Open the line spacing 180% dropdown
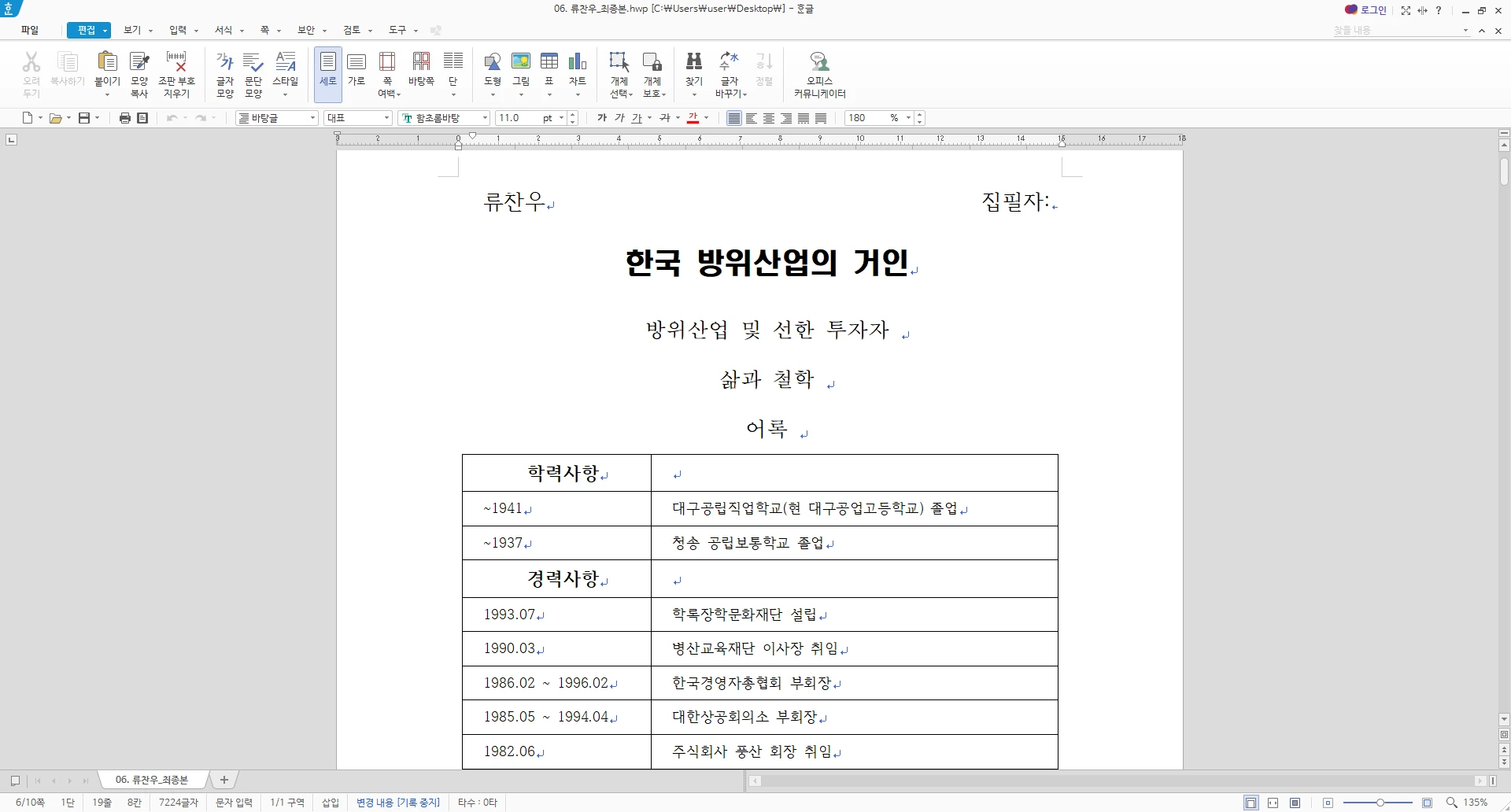 (x=908, y=118)
